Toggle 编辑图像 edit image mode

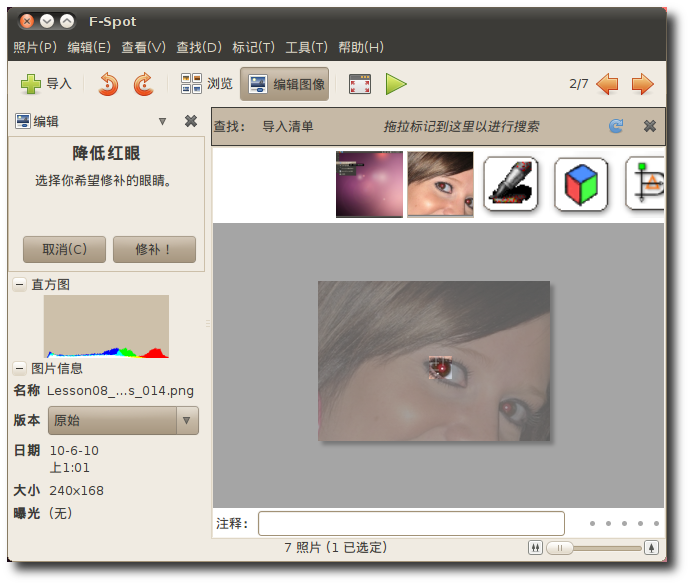pyautogui.click(x=285, y=84)
